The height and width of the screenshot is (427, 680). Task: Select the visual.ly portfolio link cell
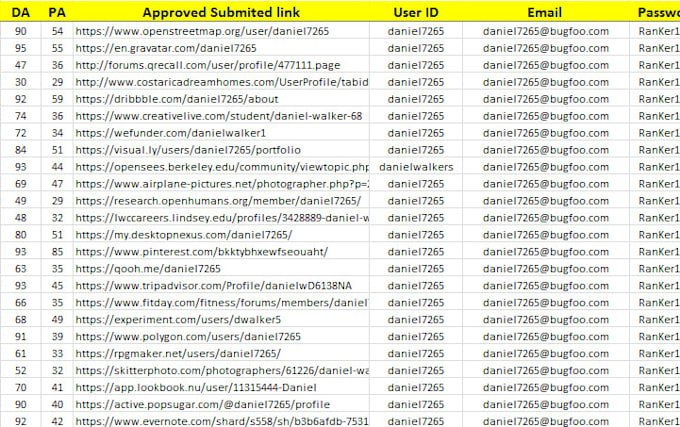221,150
